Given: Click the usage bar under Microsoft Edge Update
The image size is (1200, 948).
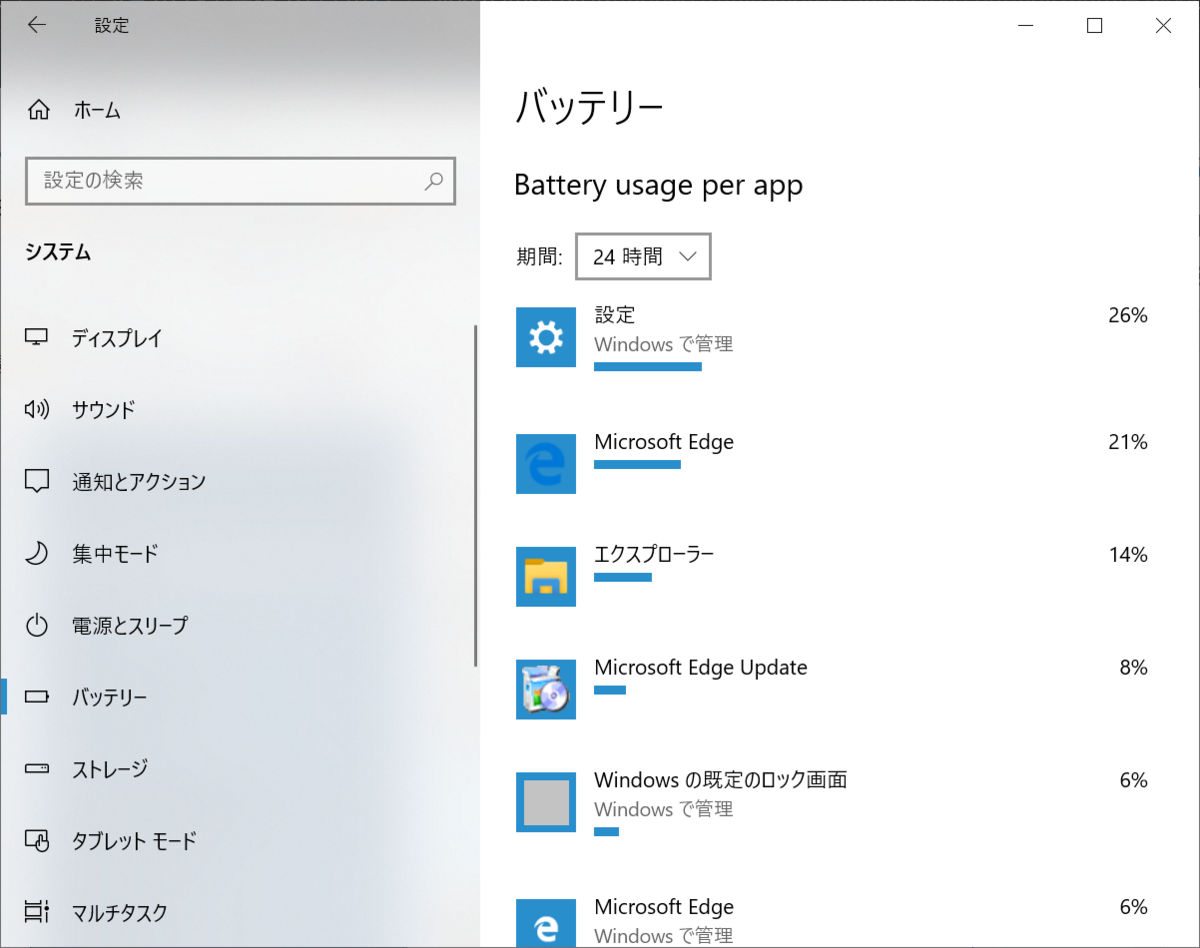Looking at the screenshot, I should coord(610,690).
